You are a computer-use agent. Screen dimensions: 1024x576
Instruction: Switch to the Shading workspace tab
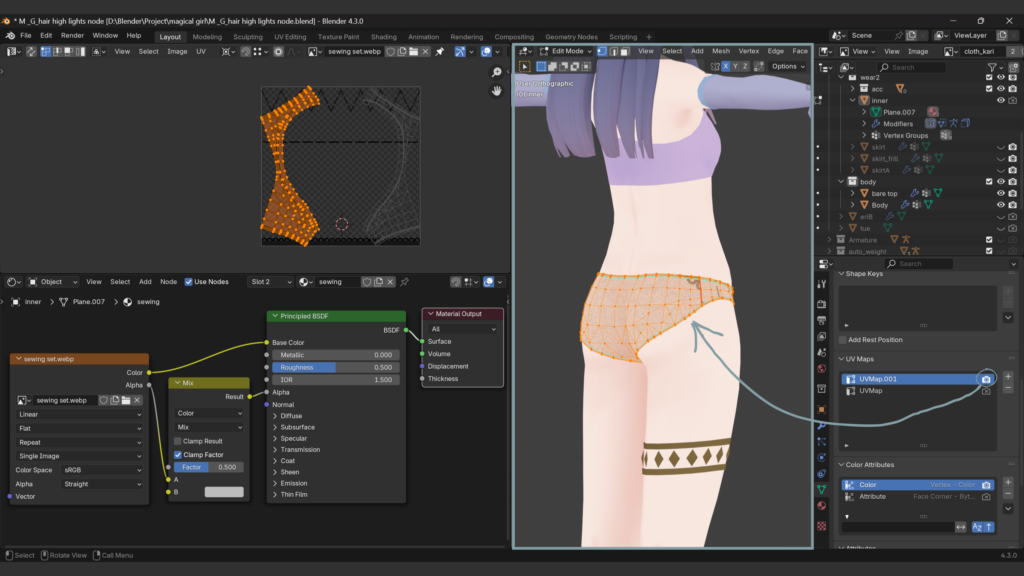[x=383, y=37]
